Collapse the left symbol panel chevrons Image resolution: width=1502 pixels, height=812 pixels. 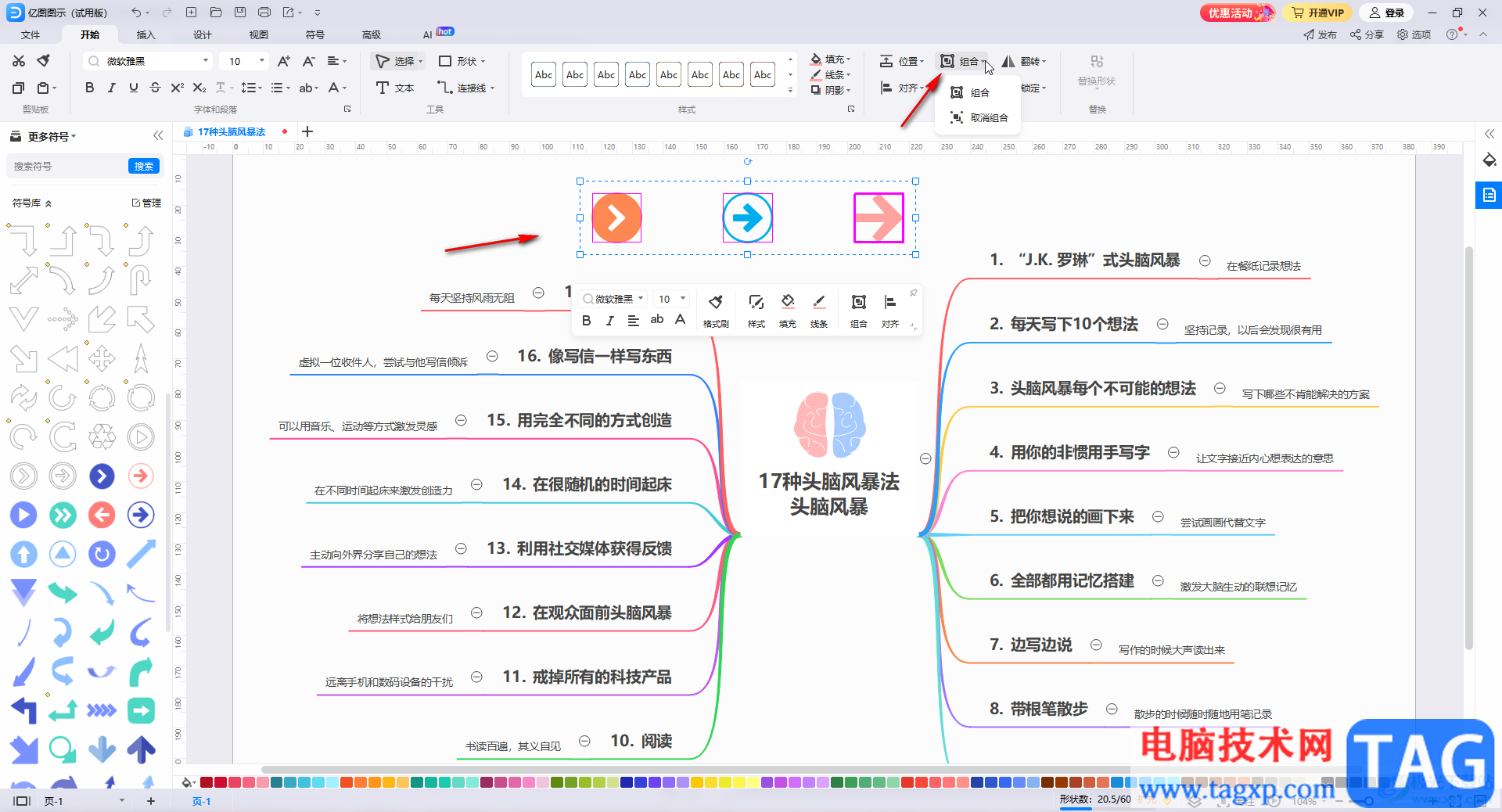tap(158, 135)
